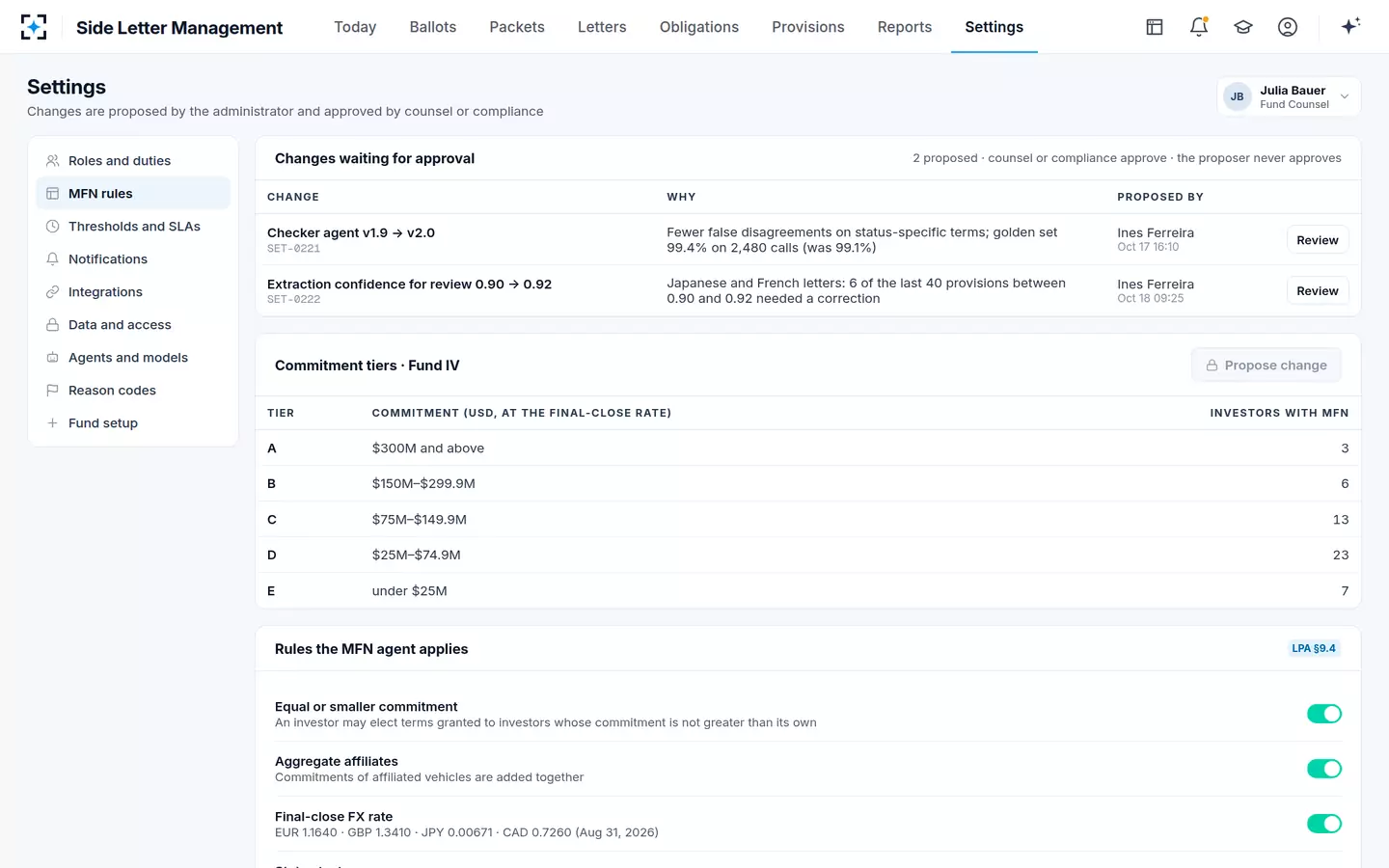1389x868 pixels.
Task: Click the Changes waiting for approval heading
Action: (374, 158)
